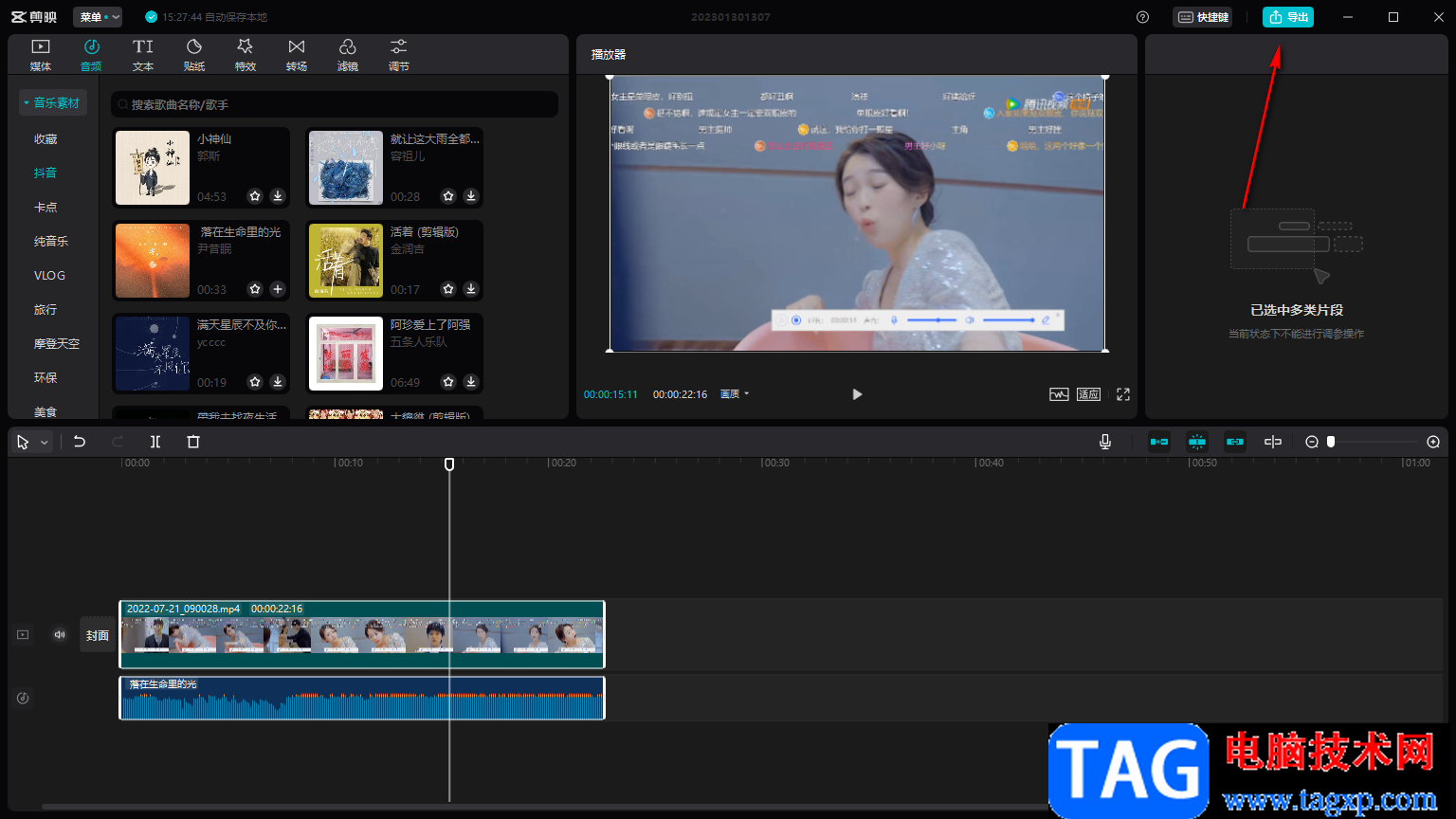Select the 卡点 music category
This screenshot has height=819, width=1456.
[45, 207]
